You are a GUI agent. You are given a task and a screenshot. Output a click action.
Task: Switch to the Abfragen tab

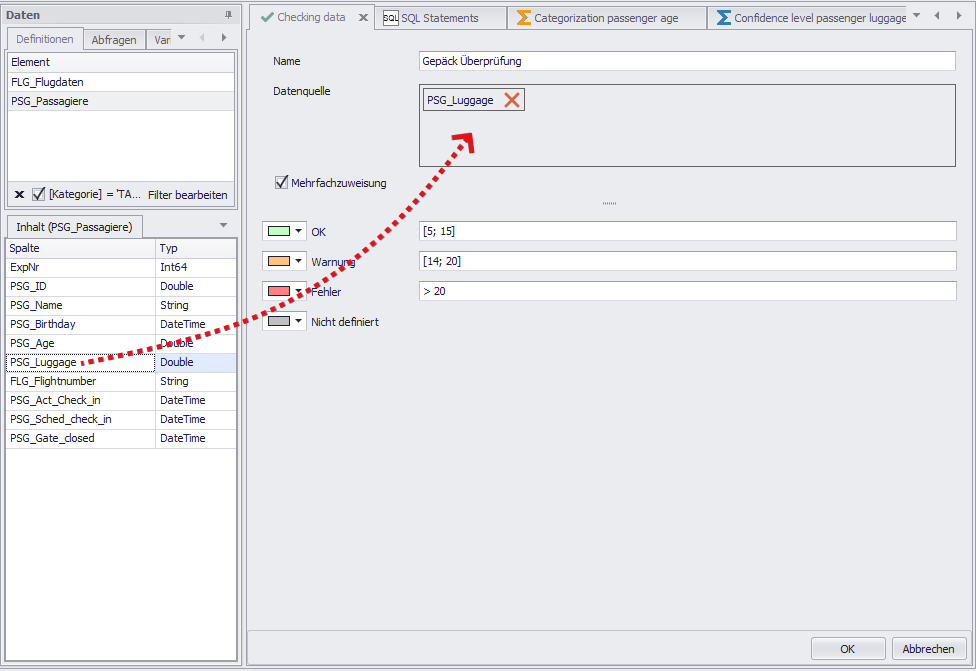tap(114, 40)
